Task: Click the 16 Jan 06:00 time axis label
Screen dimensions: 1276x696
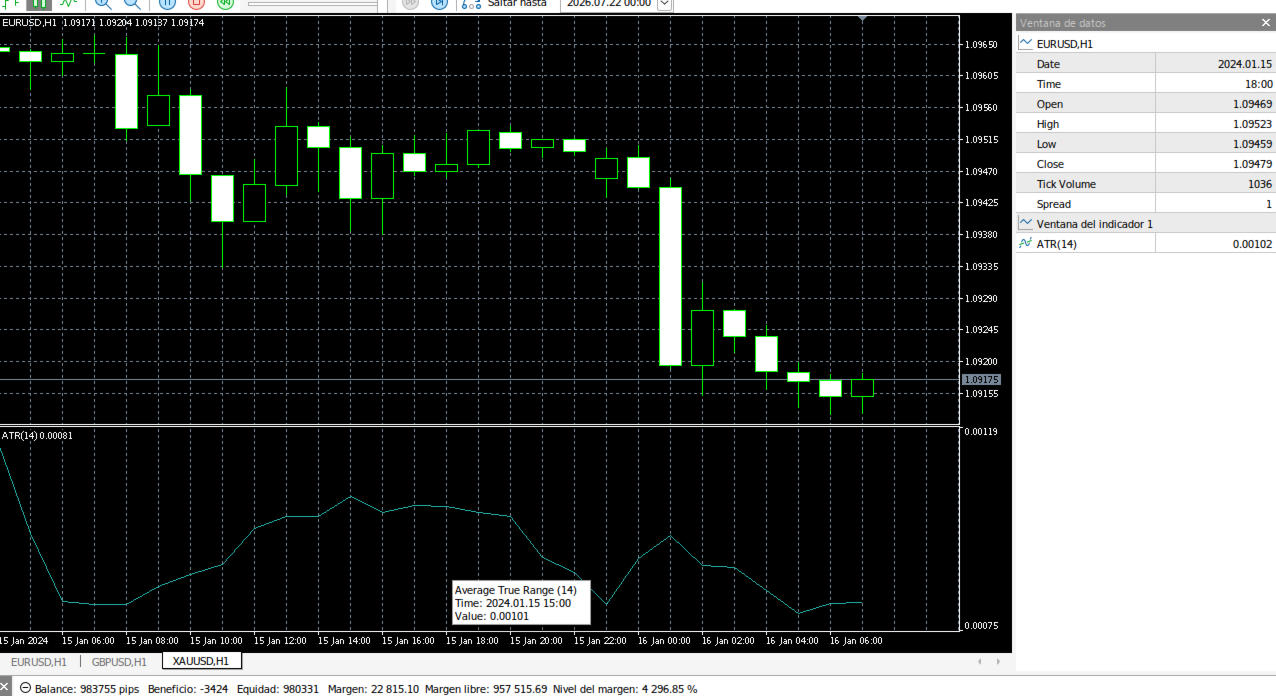Action: pyautogui.click(x=856, y=640)
